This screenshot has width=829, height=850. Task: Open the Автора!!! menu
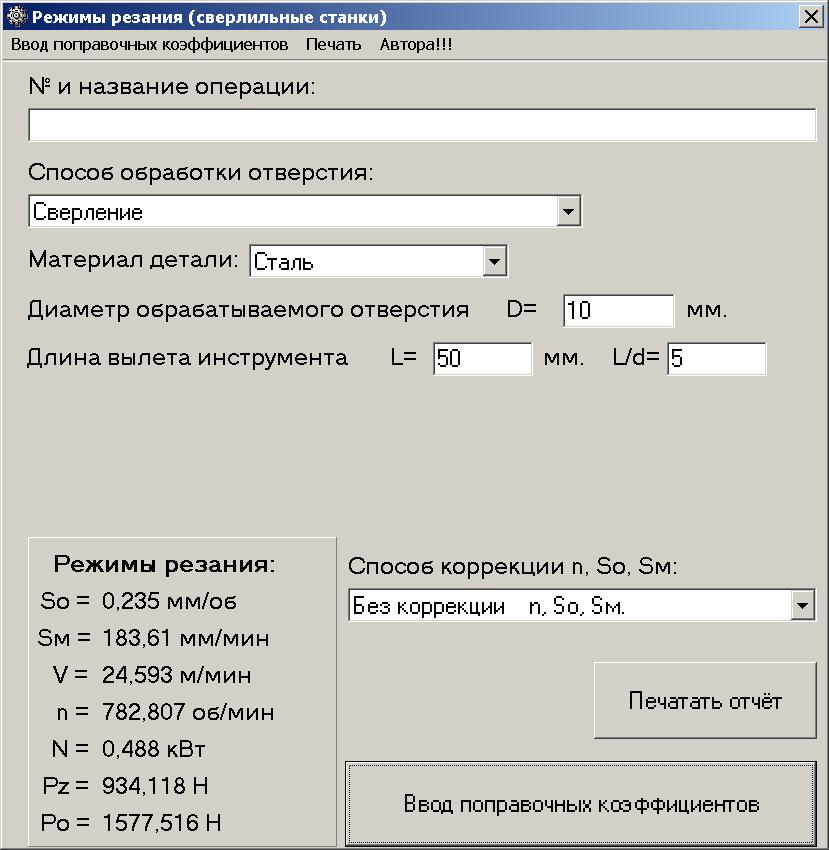point(416,45)
